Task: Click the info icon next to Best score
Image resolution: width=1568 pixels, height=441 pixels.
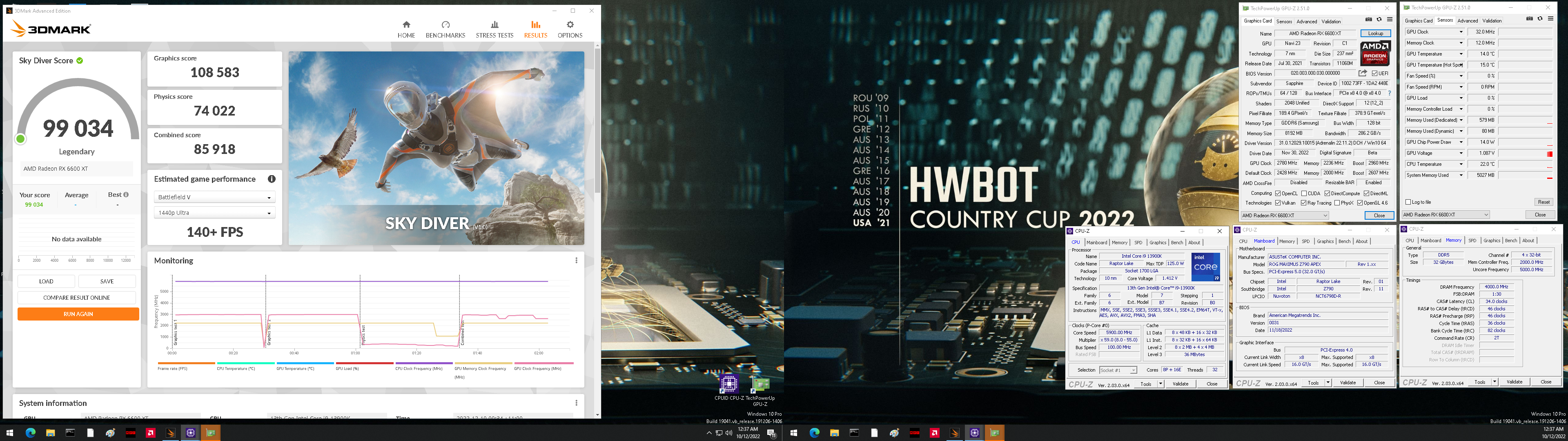Action: tap(126, 195)
